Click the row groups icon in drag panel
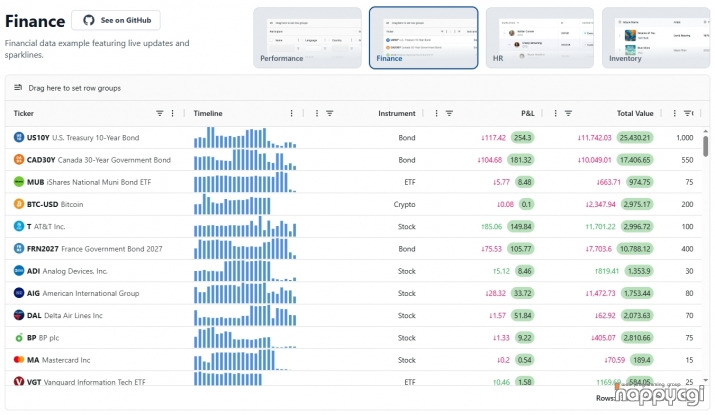715x415 pixels. [18, 88]
